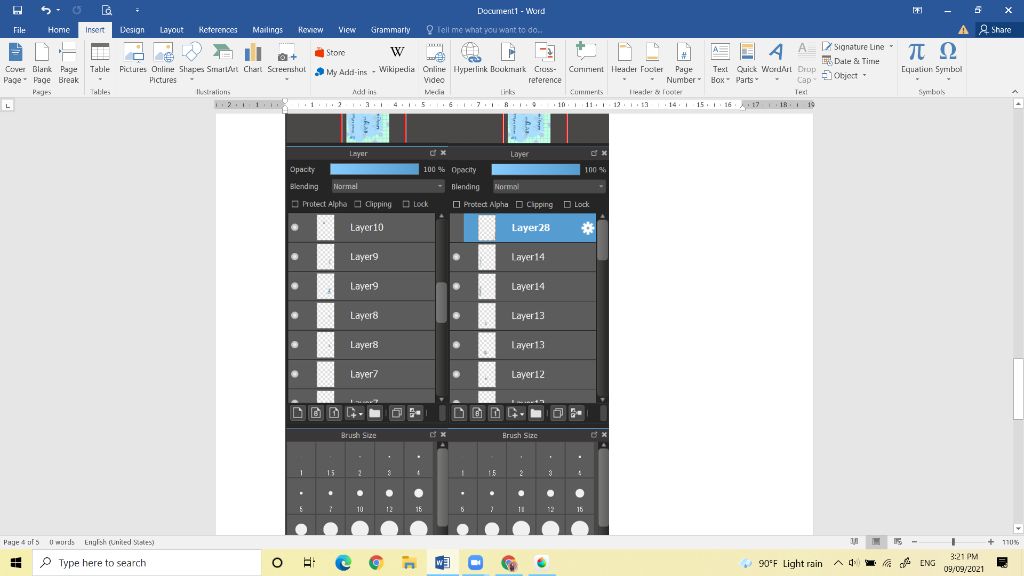Insert an Online Video

point(434,63)
